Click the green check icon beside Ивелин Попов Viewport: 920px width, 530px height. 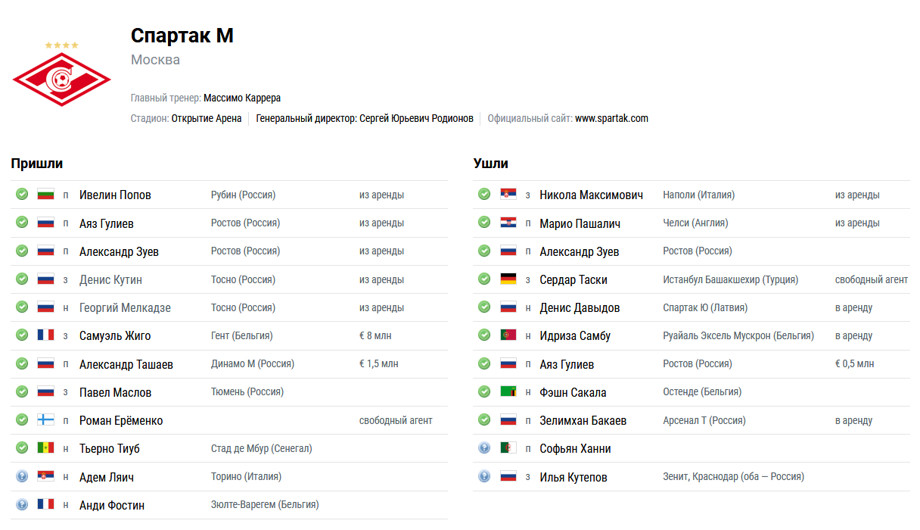coord(22,194)
